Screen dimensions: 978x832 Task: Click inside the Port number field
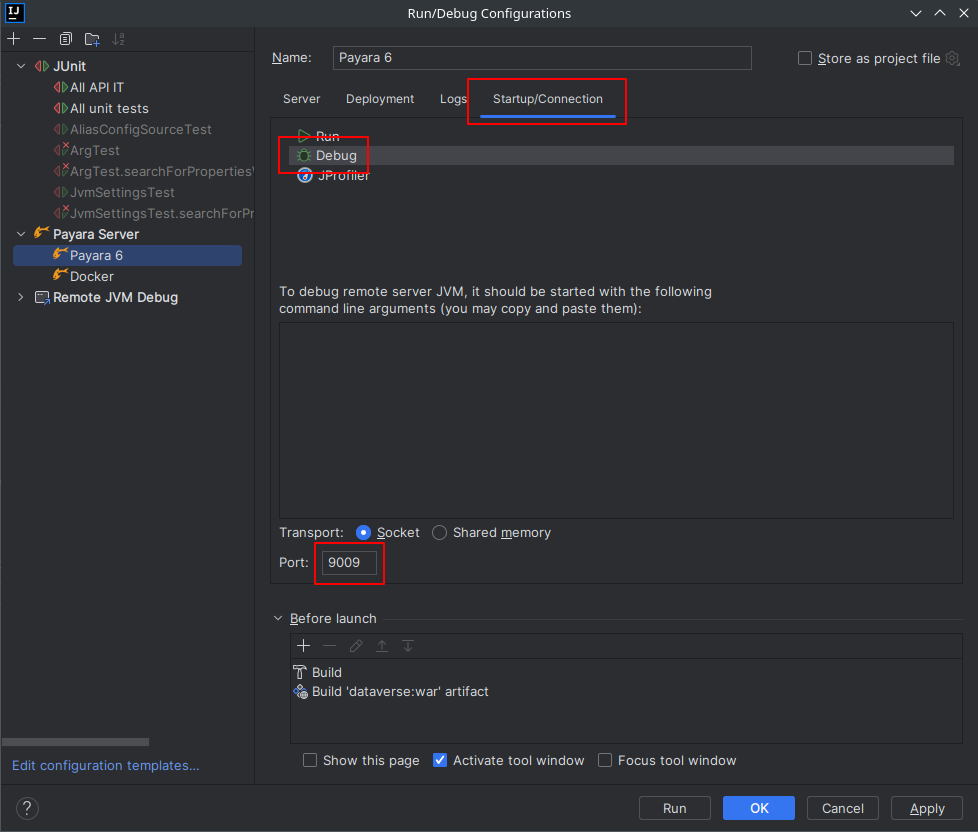click(348, 562)
